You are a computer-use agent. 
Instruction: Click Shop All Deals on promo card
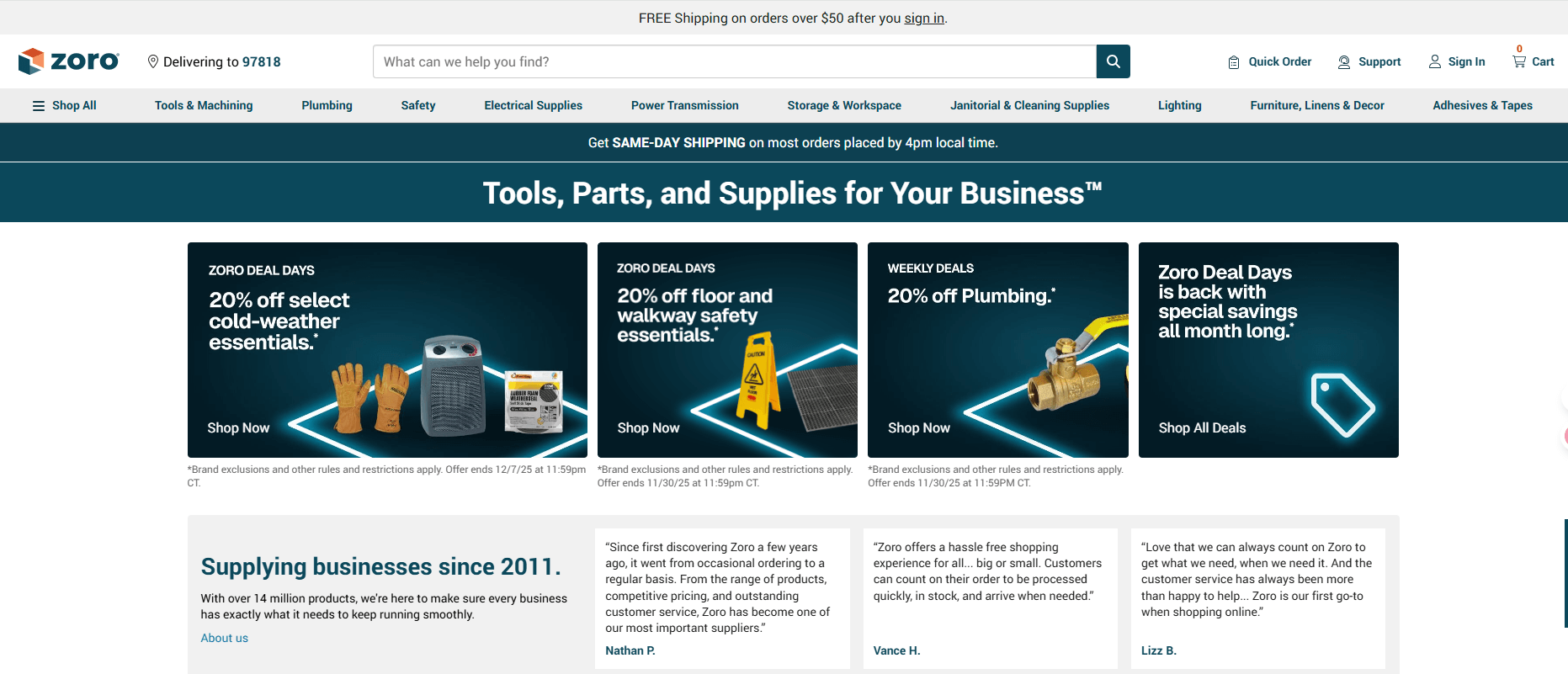tap(1202, 427)
